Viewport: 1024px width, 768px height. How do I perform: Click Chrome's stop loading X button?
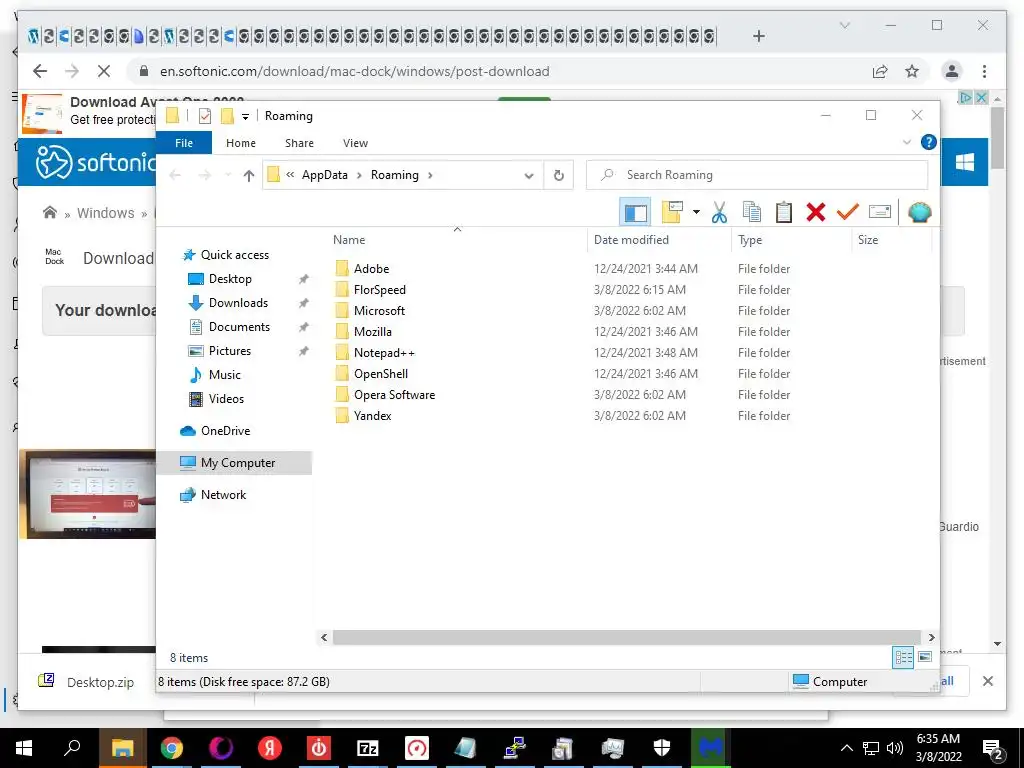[104, 71]
